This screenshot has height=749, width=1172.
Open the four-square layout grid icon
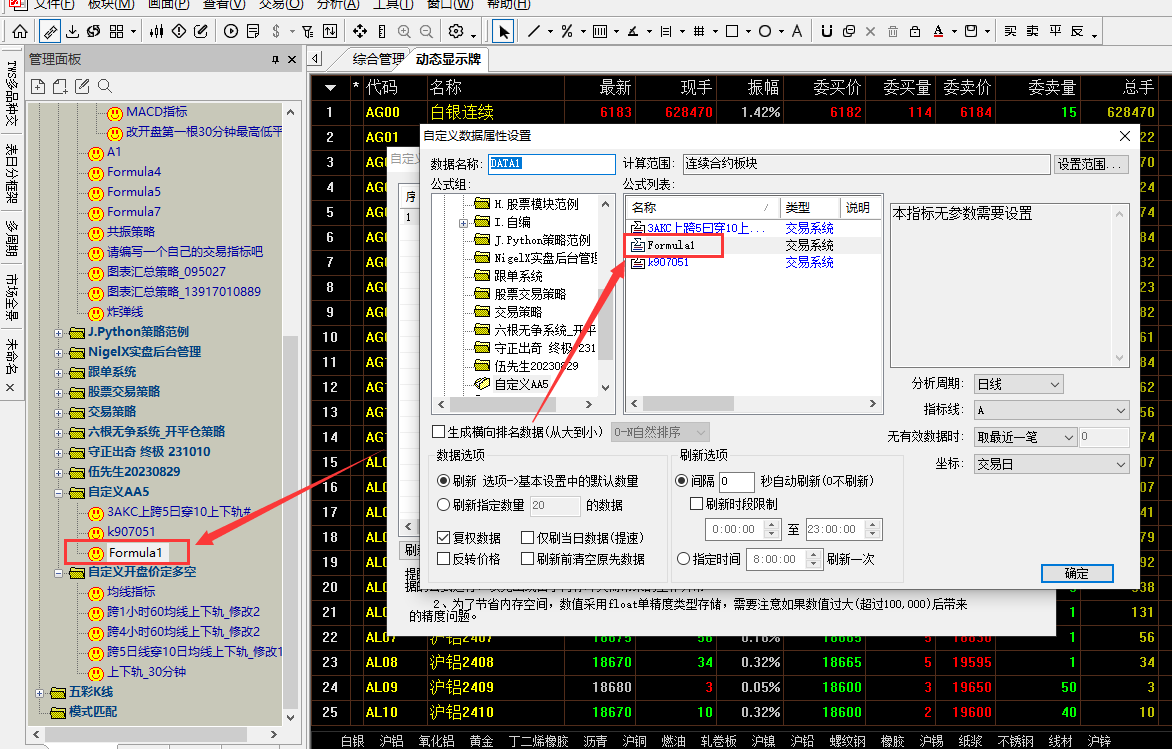(x=117, y=31)
